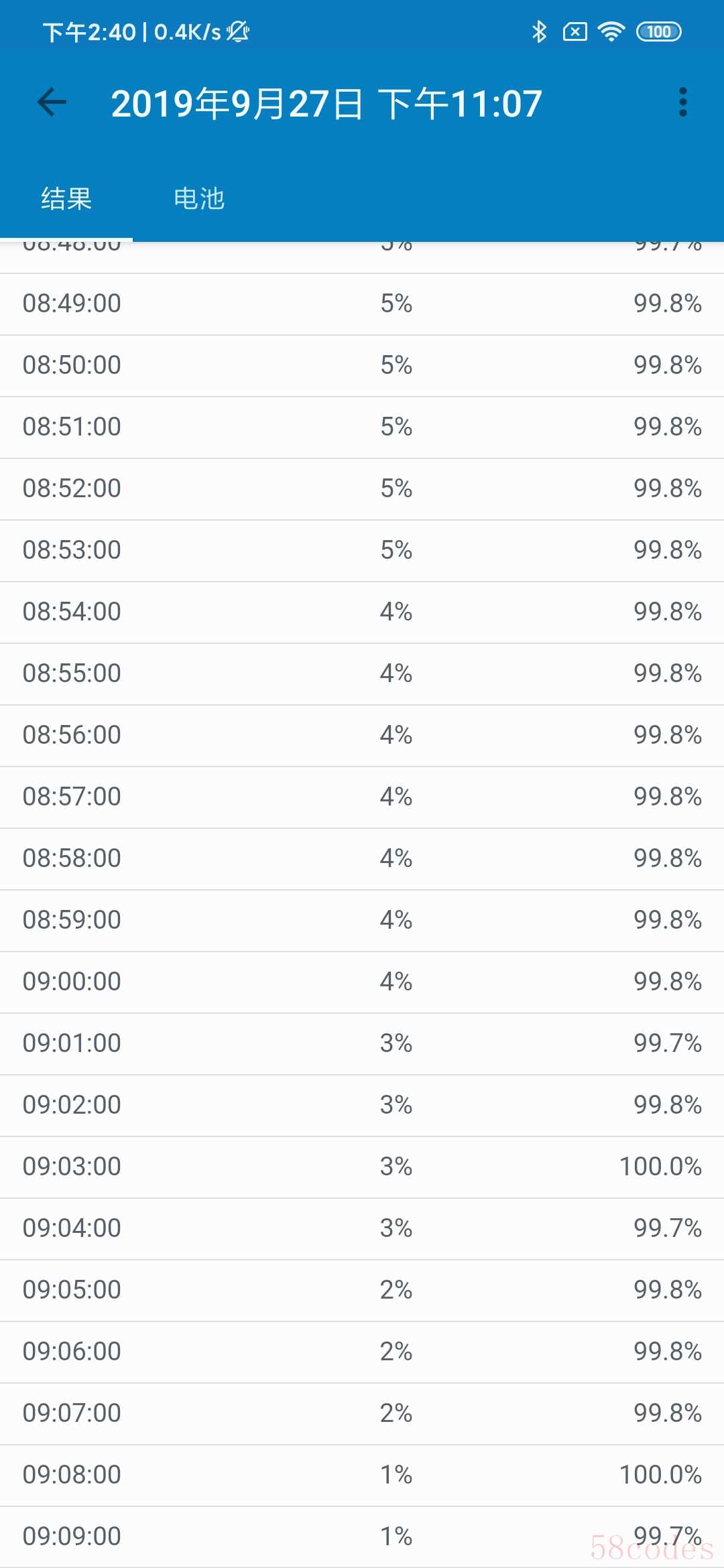This screenshot has width=724, height=1568.
Task: Tap the muted bell status icon
Action: click(238, 31)
